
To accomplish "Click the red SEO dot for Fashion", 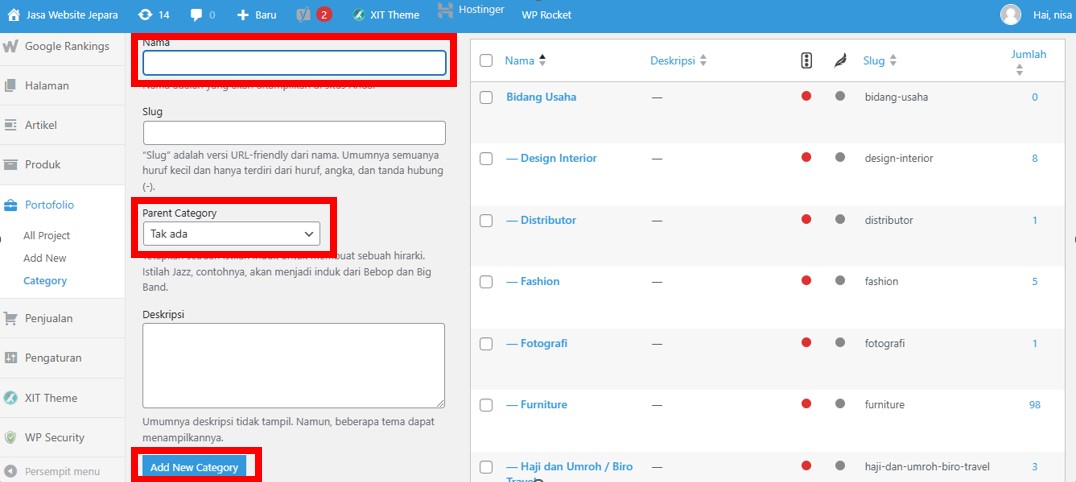I will point(806,280).
